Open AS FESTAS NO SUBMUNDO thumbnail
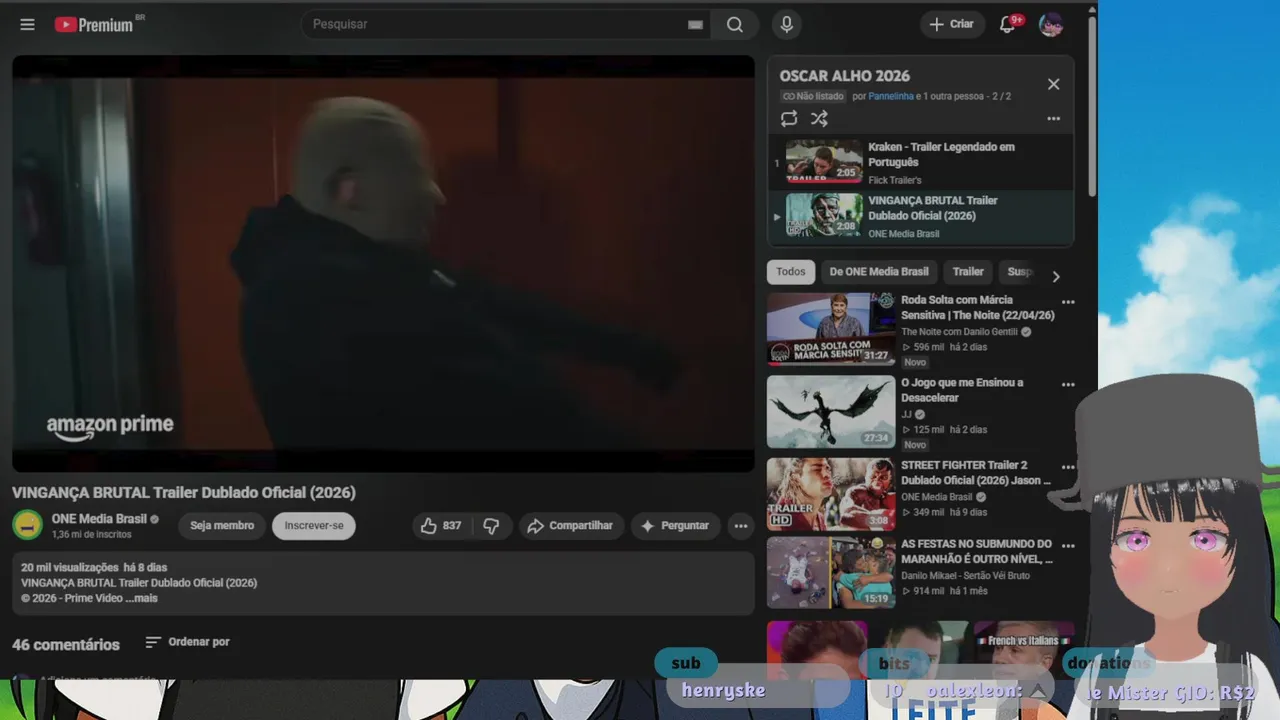 click(831, 573)
